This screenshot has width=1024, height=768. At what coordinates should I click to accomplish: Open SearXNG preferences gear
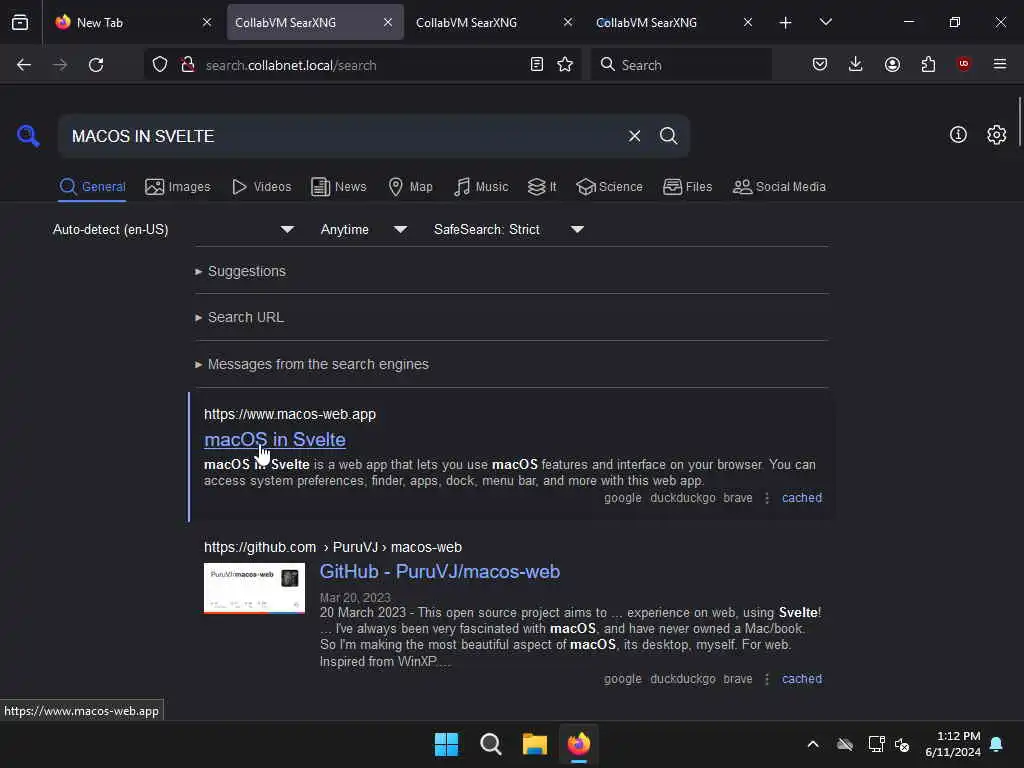pyautogui.click(x=997, y=135)
